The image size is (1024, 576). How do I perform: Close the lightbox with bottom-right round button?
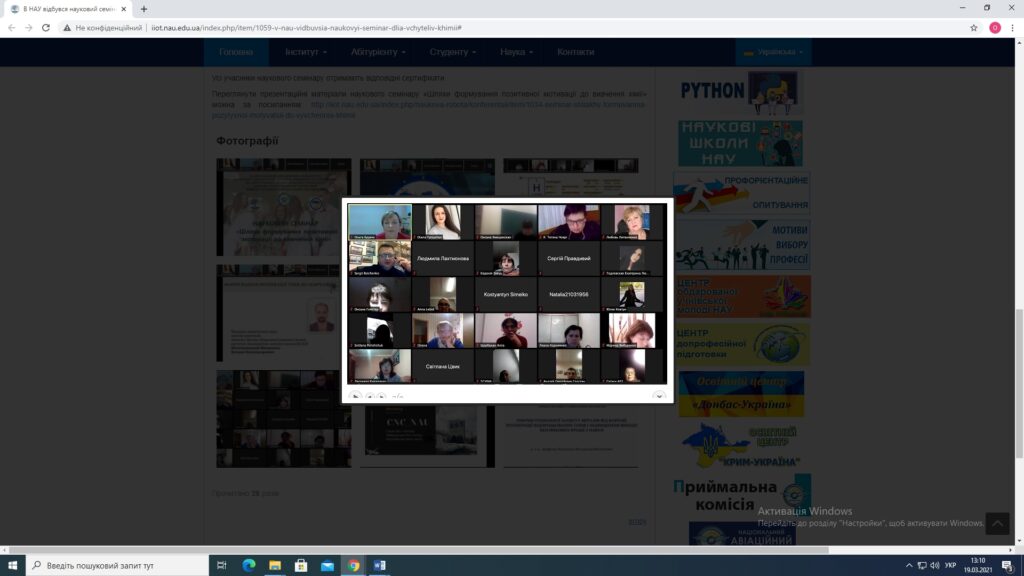click(x=659, y=396)
